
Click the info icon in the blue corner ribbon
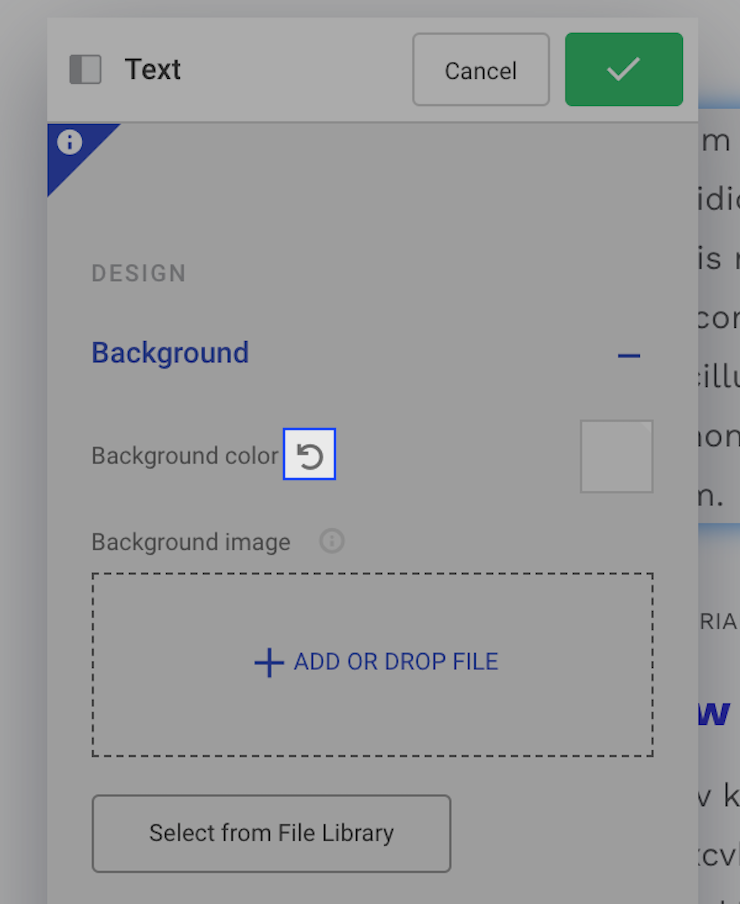tap(70, 142)
